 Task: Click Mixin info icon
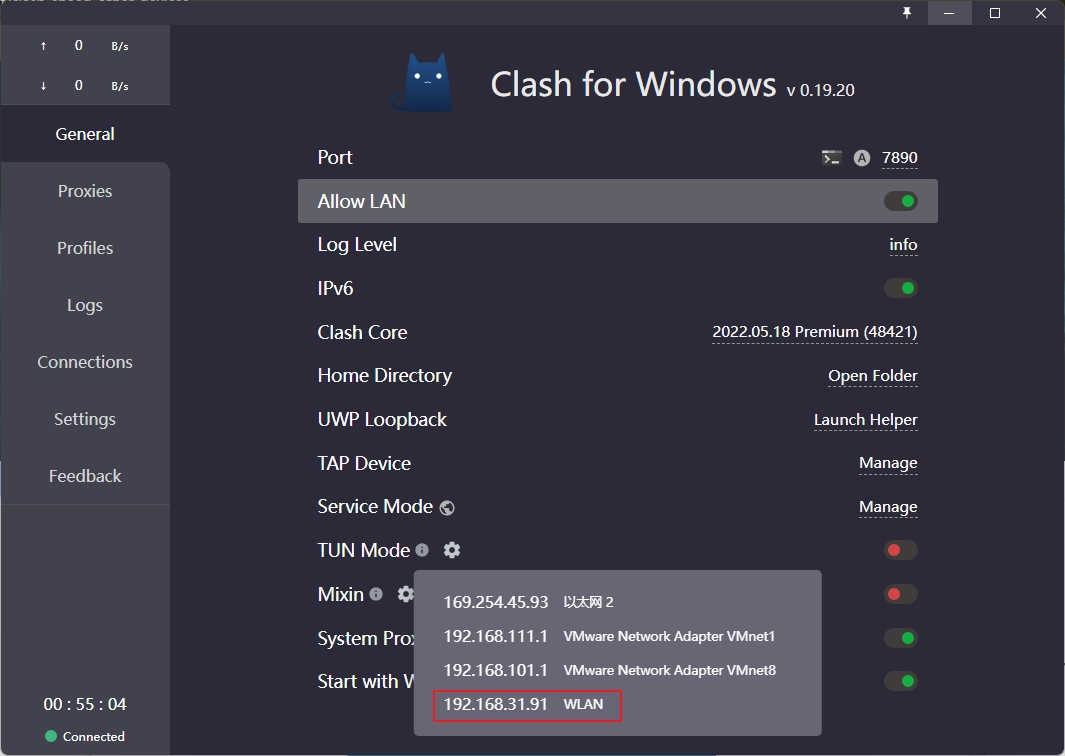376,594
